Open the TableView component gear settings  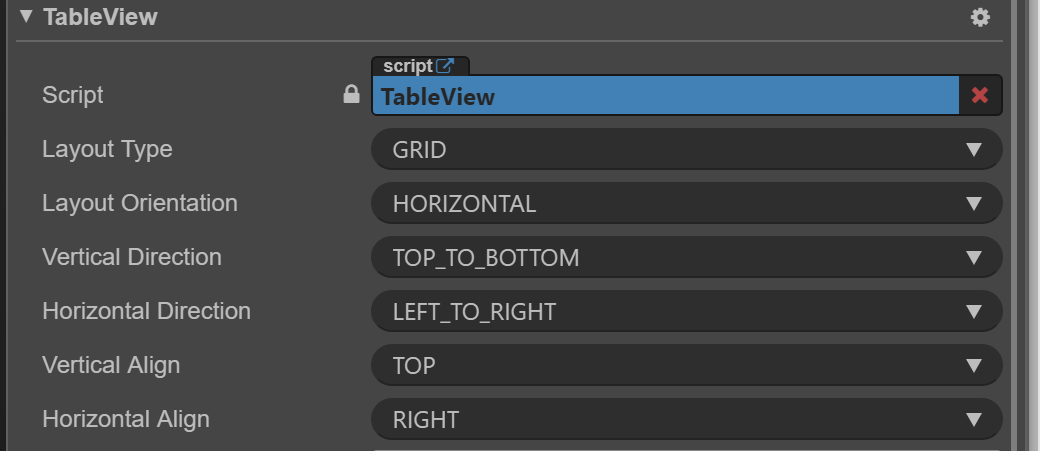coord(980,17)
